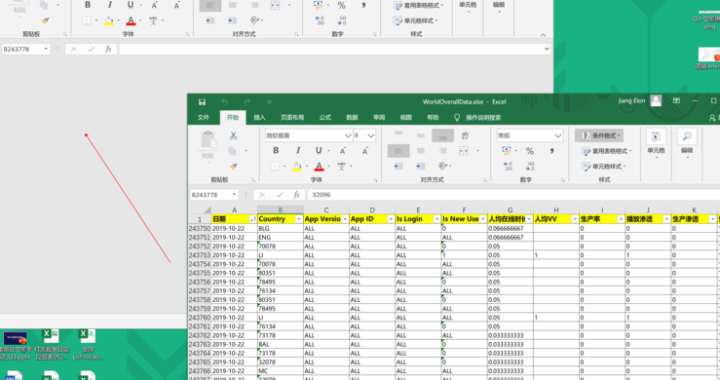Open 套用表格格式 in background Excel window
720x380 pixels.
(417, 6)
